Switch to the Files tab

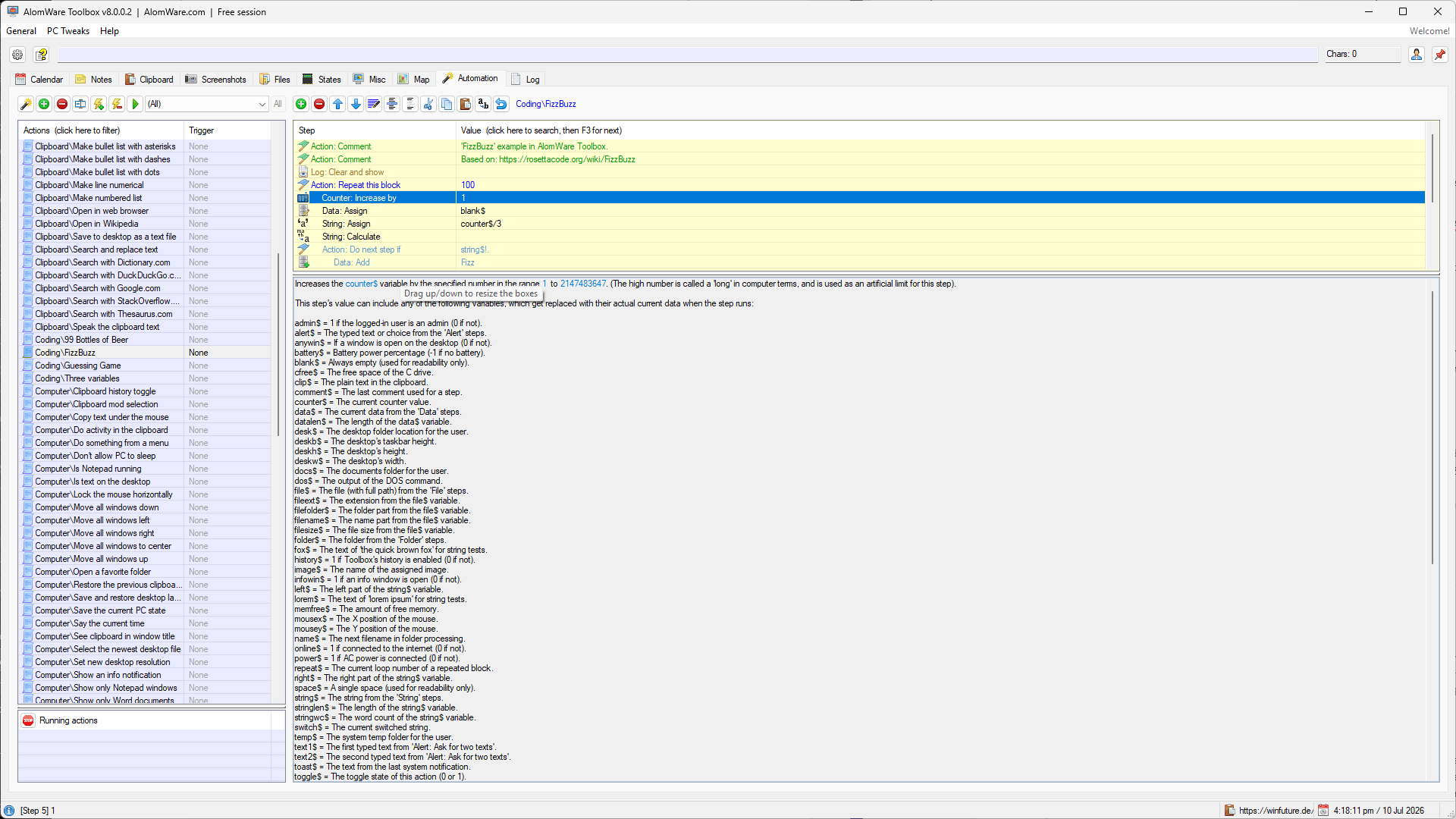(275, 80)
